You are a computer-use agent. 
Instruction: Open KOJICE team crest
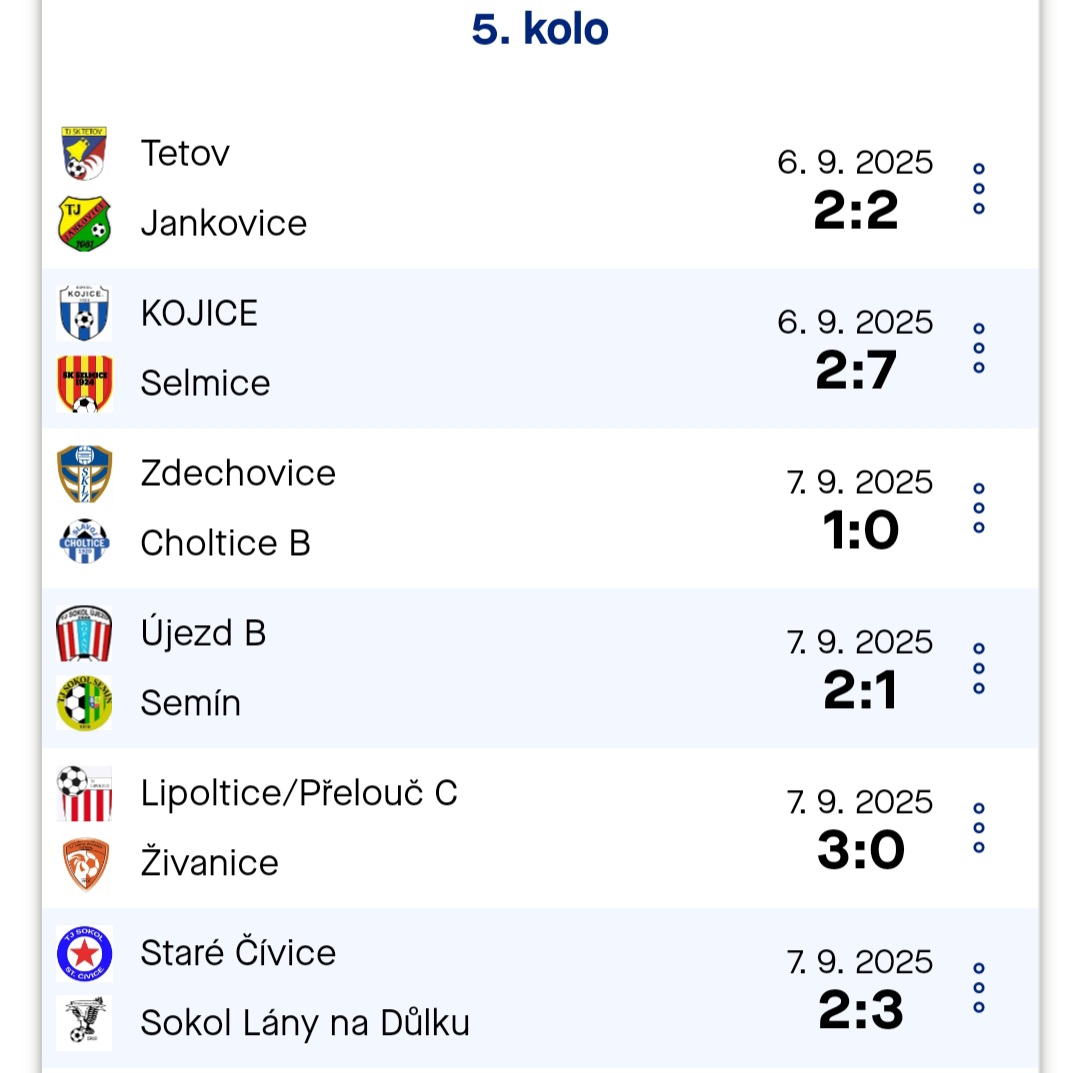pyautogui.click(x=84, y=313)
